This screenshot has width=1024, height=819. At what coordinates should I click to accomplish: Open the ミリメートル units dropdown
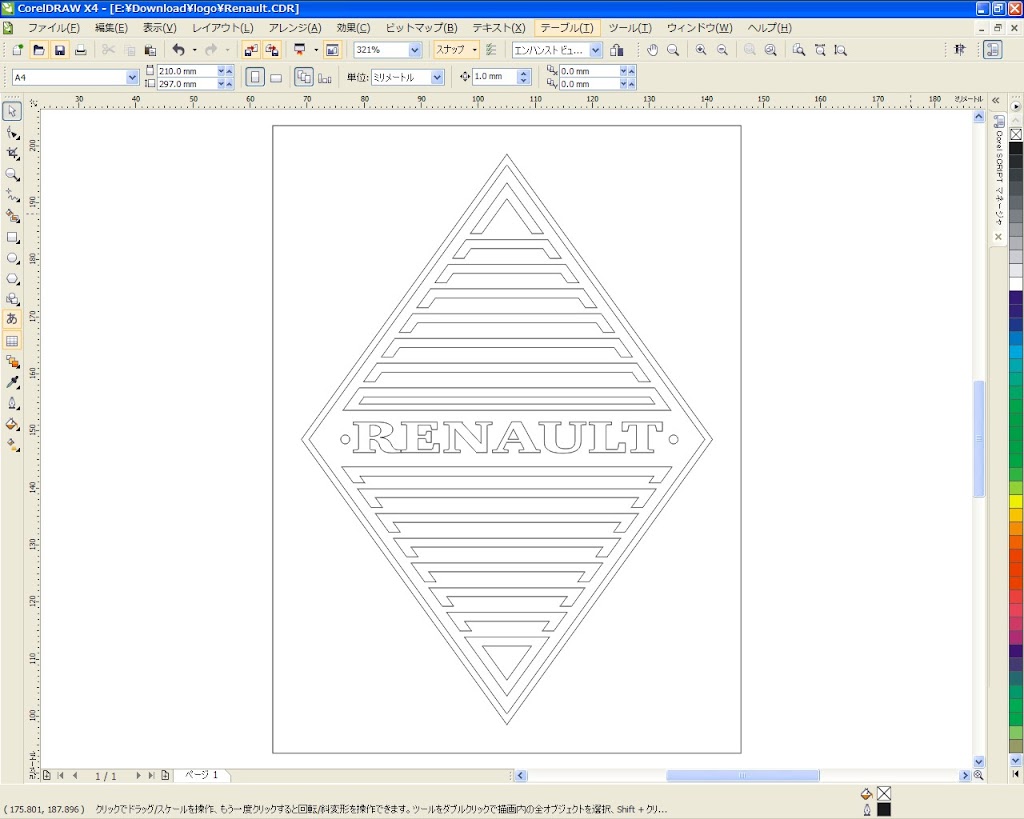pos(437,77)
